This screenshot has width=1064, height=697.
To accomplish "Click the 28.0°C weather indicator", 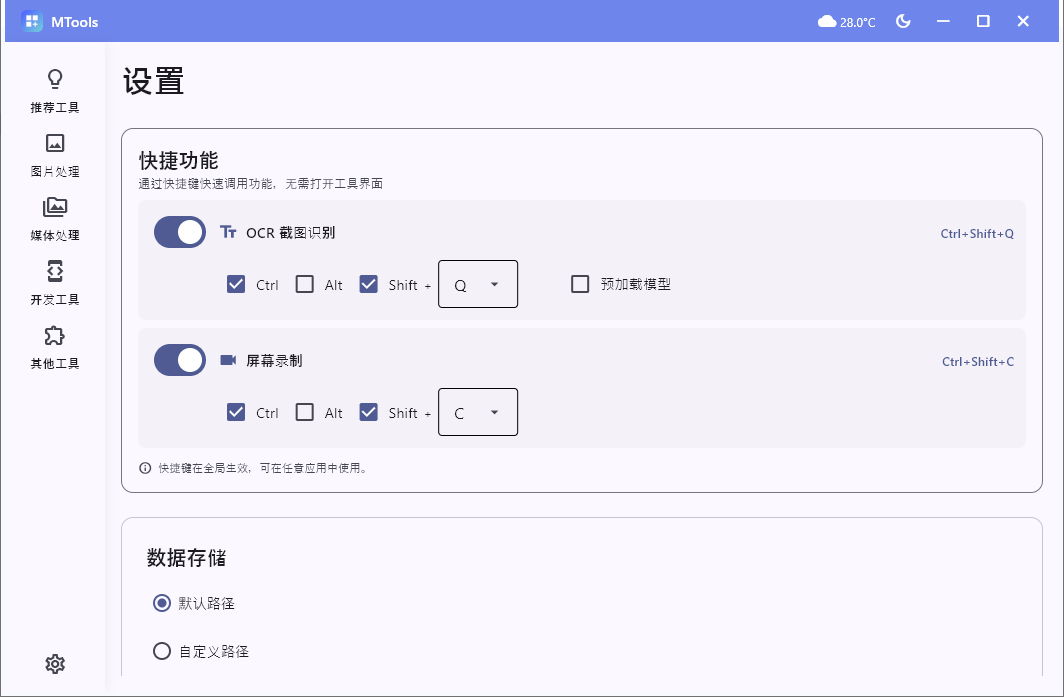I will 845,20.
